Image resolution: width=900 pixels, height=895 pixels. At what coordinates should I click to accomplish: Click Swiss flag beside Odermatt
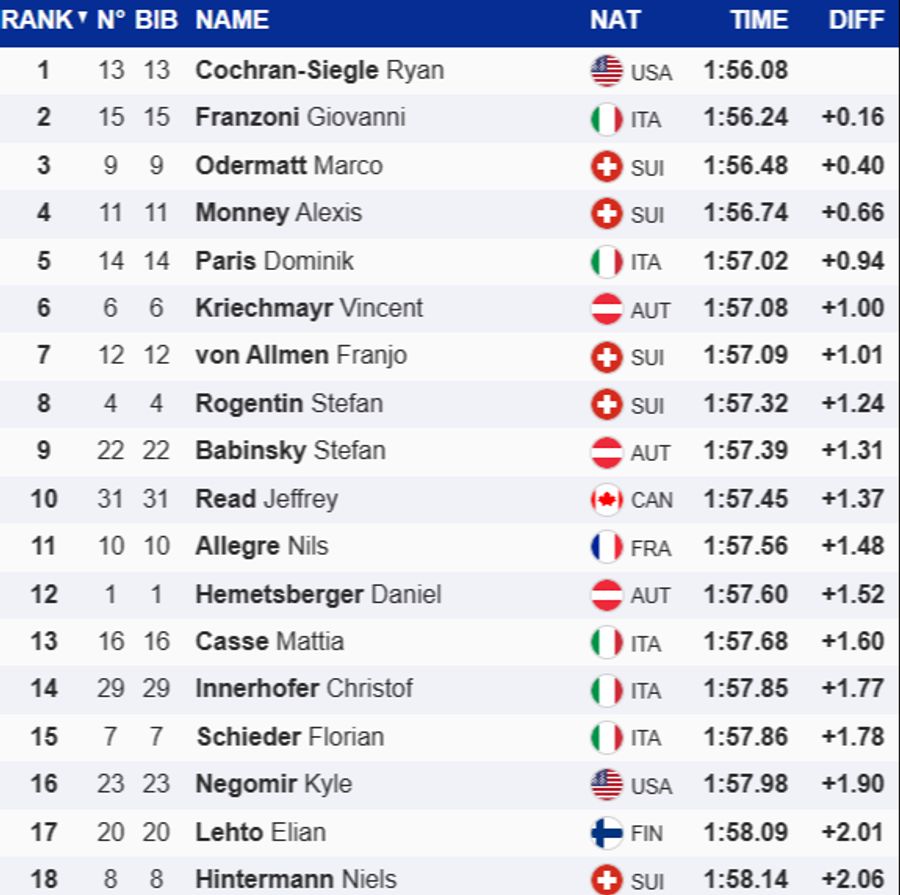click(x=606, y=166)
